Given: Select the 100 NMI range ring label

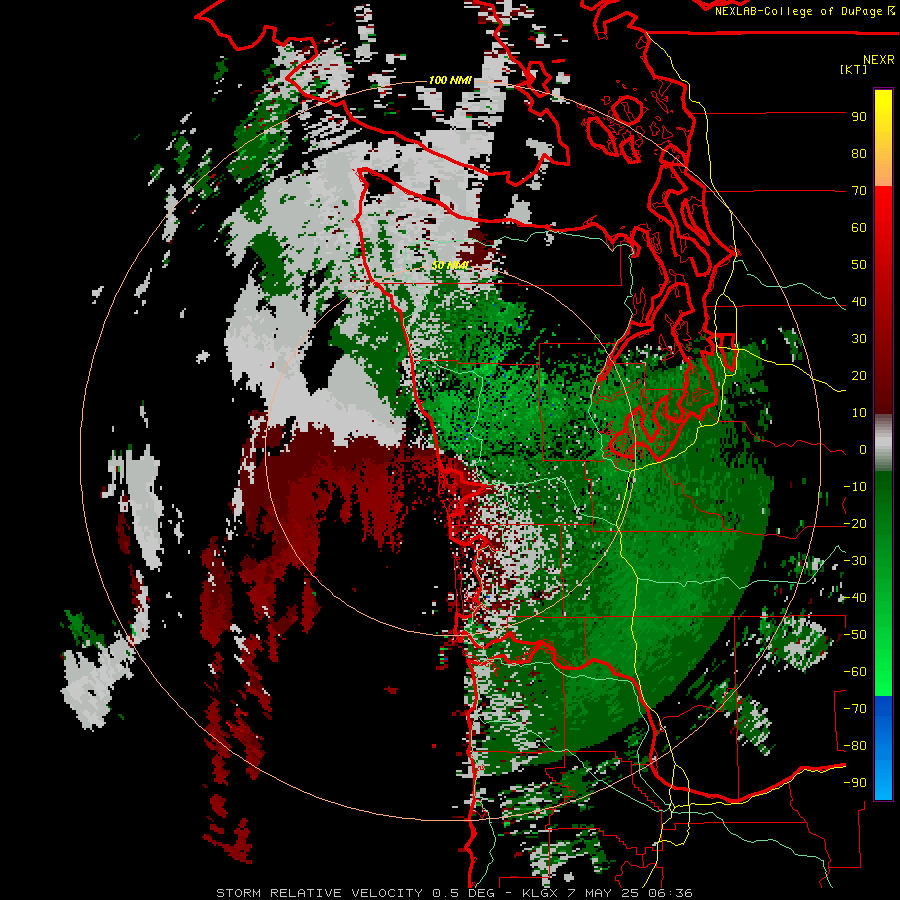Looking at the screenshot, I should 450,80.
